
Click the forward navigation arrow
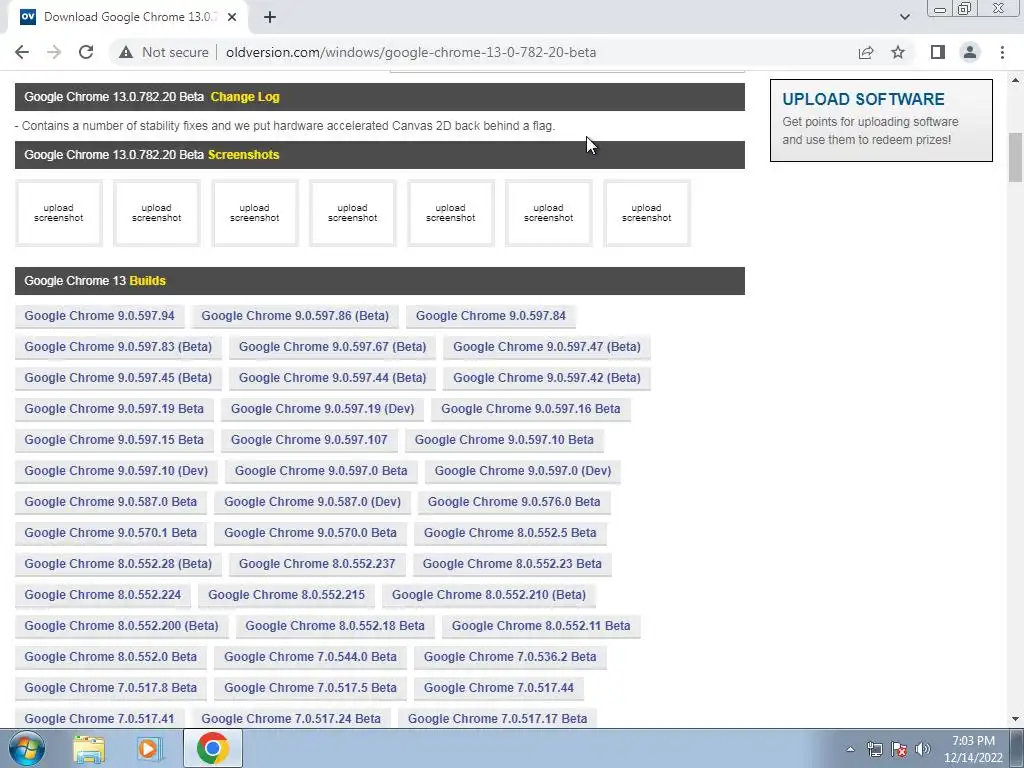(54, 52)
